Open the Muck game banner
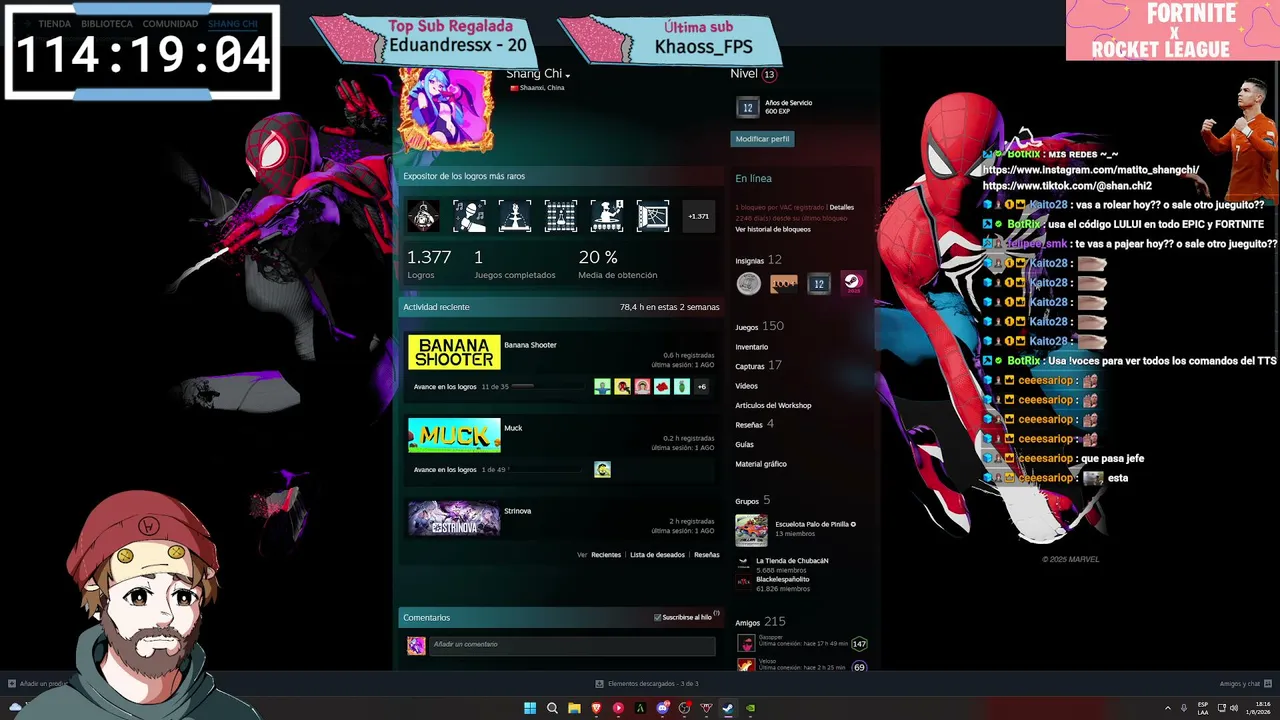This screenshot has height=720, width=1280. 454,435
